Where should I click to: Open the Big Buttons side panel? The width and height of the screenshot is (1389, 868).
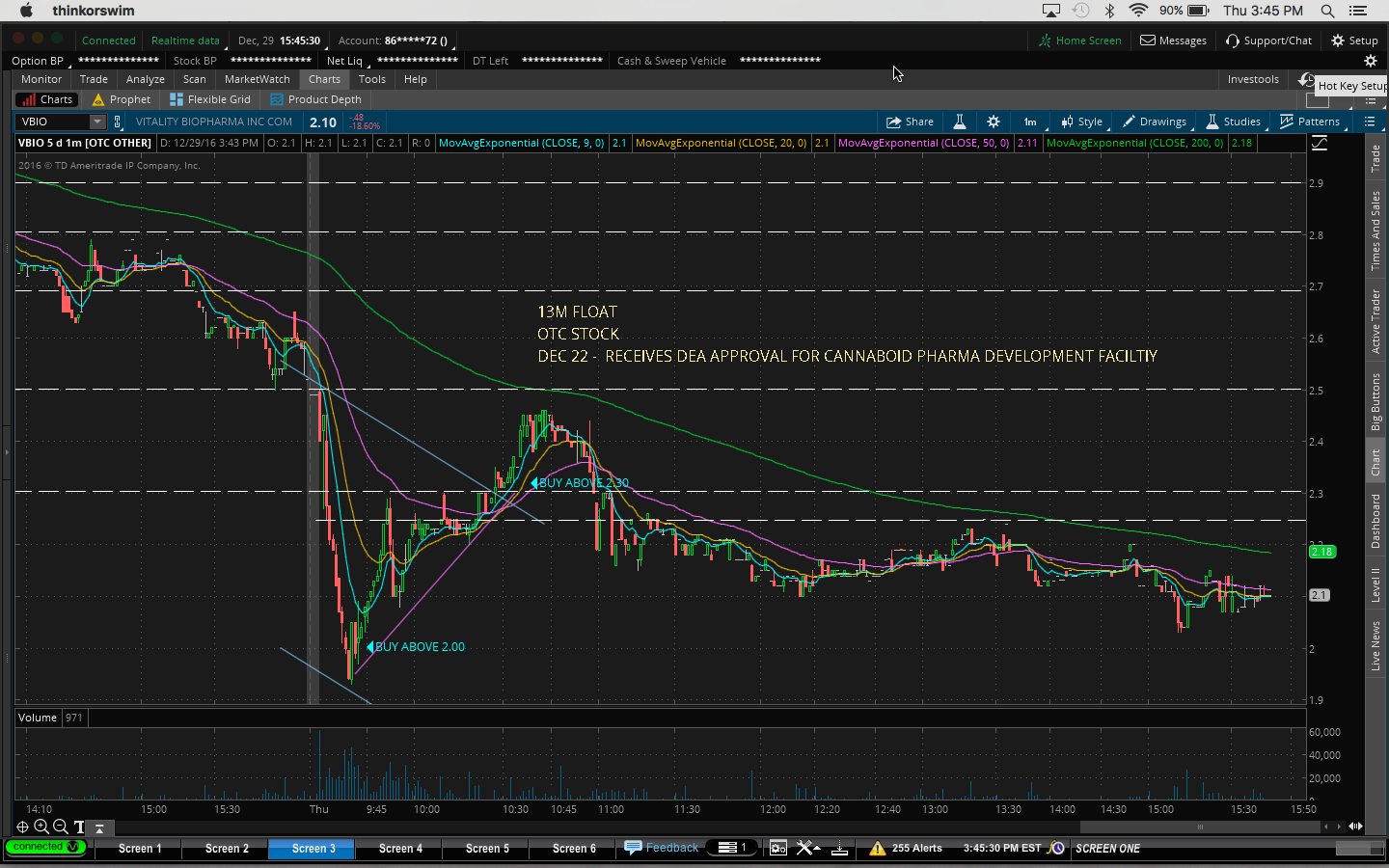1376,401
